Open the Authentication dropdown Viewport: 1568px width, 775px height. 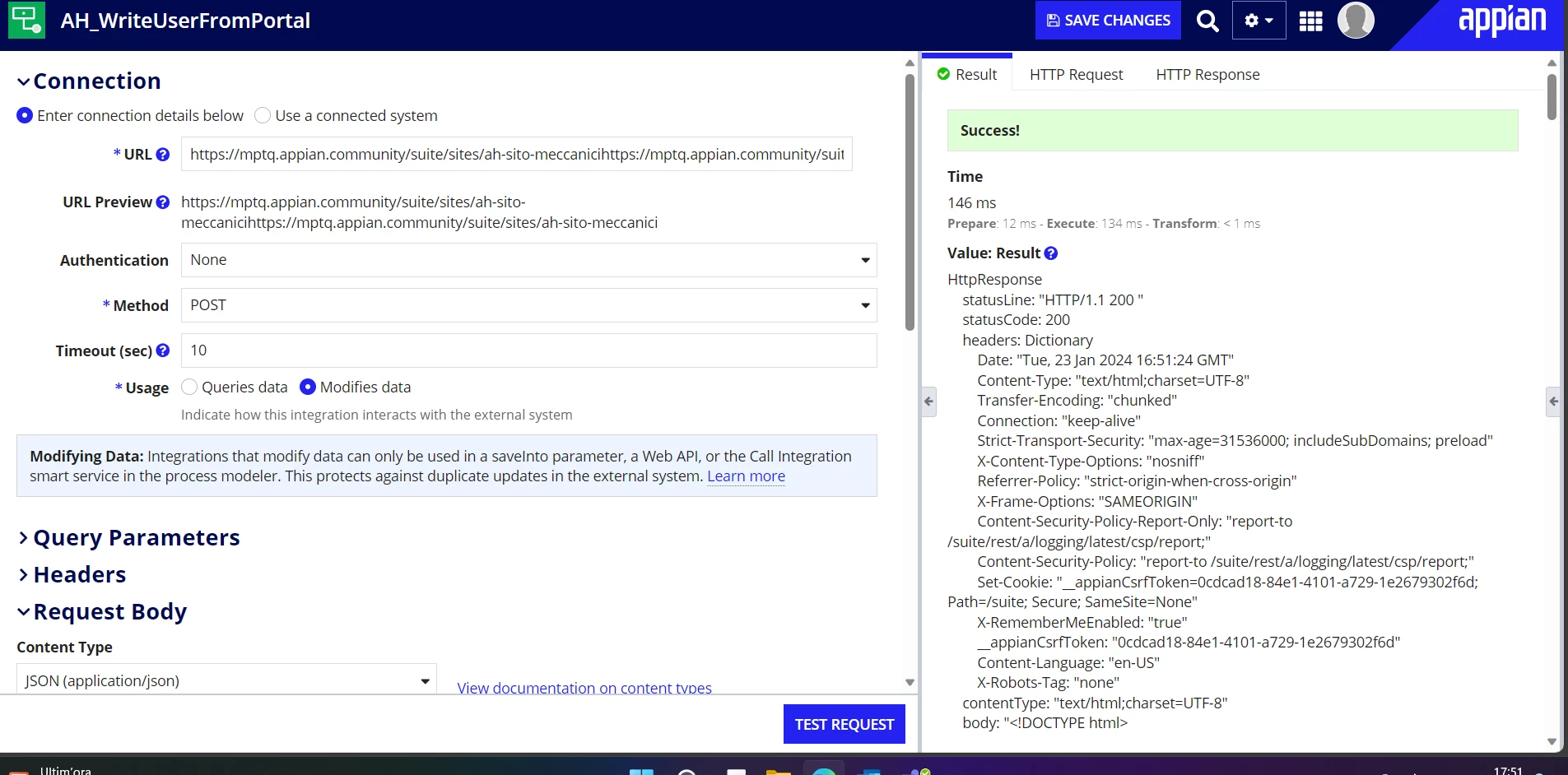click(529, 260)
